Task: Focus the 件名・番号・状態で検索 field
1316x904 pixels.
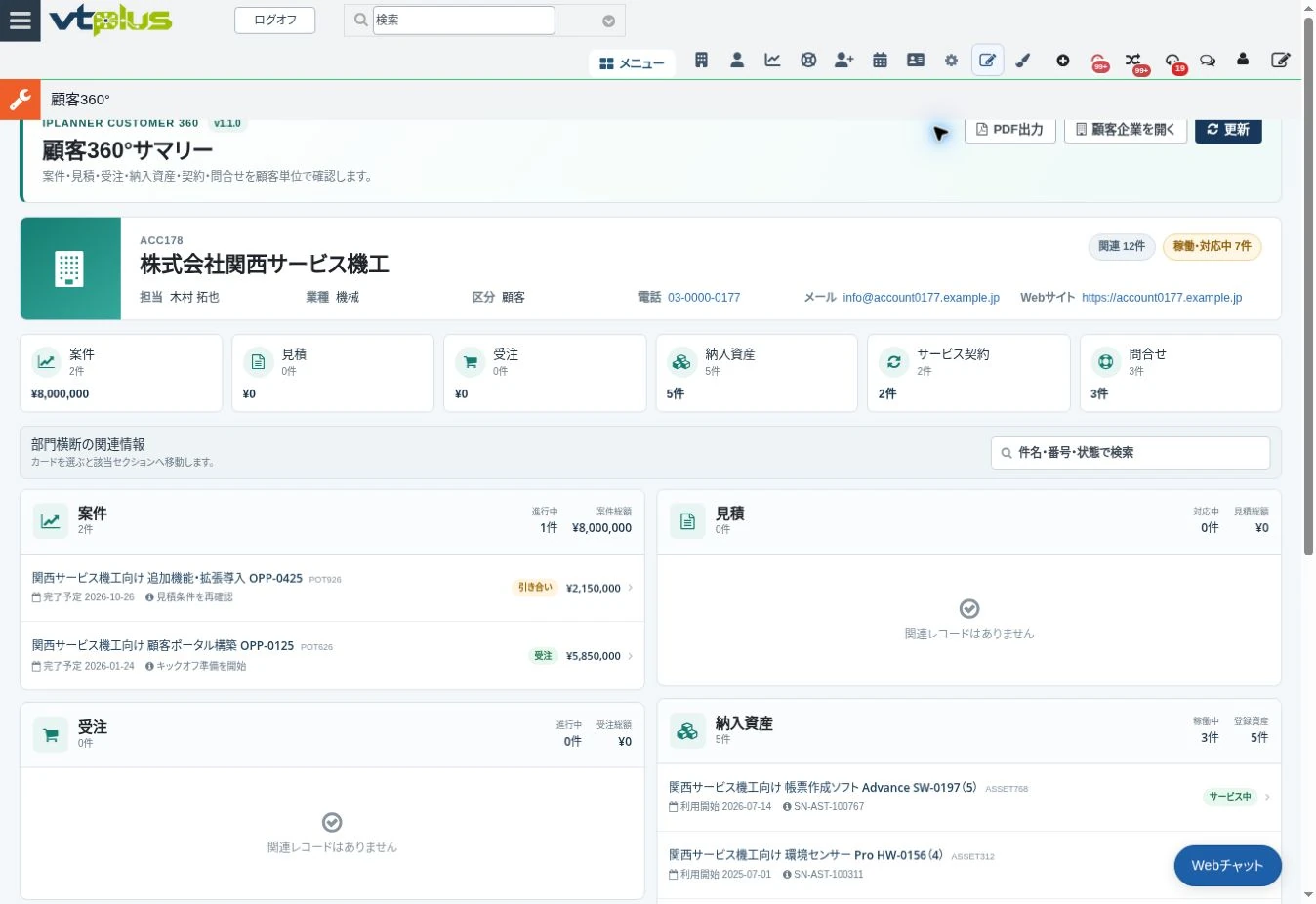Action: 1131,453
